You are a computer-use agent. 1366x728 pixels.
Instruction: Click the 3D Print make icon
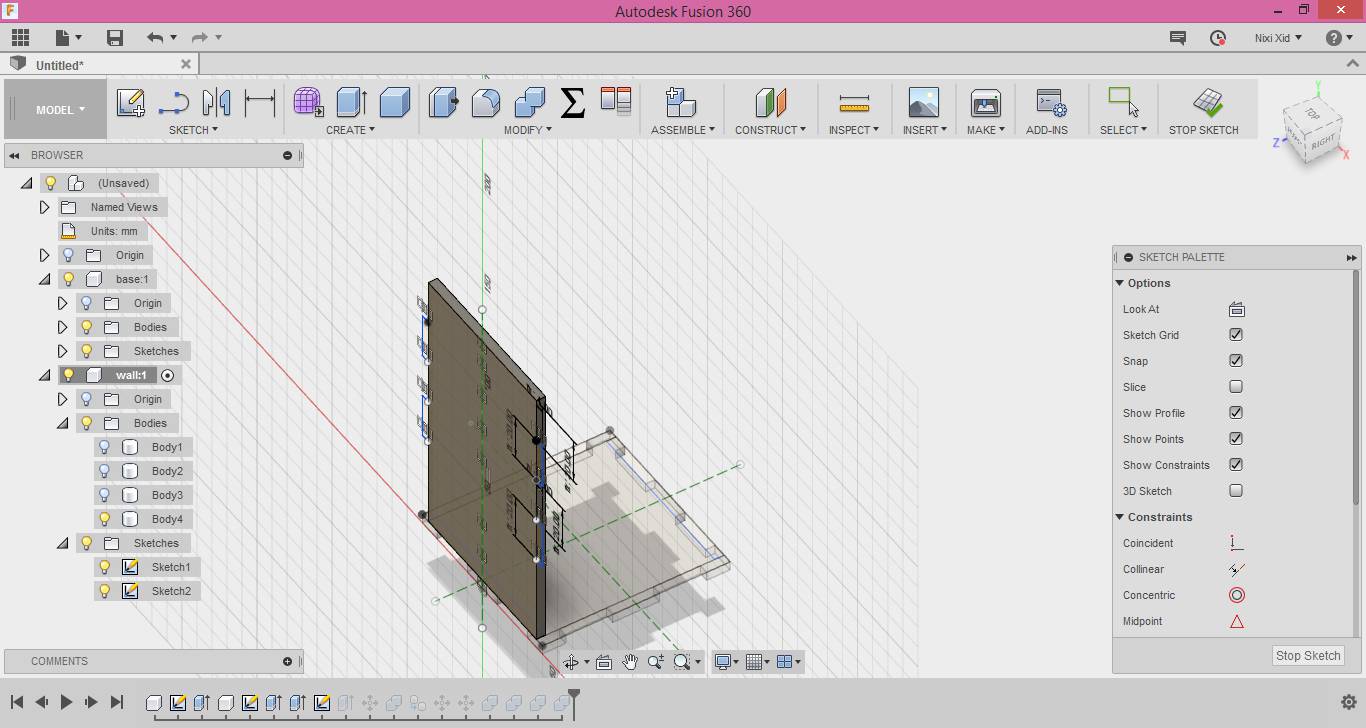(985, 102)
